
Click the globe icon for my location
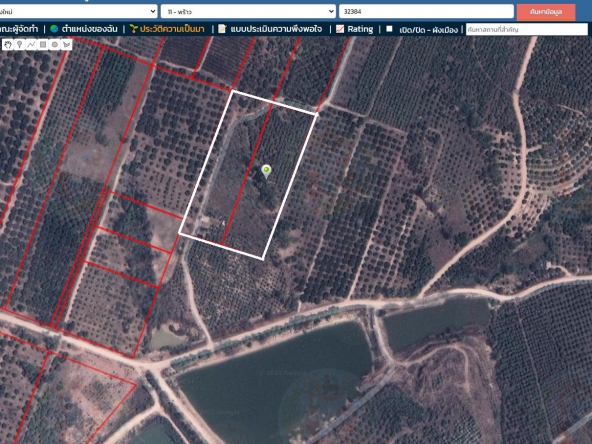click(54, 29)
